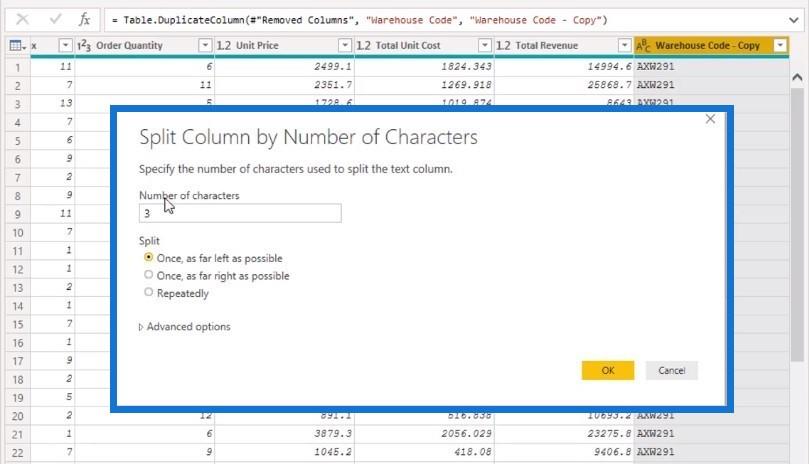809x464 pixels.
Task: Click Order Quantity whole-number type icon
Action: click(84, 45)
